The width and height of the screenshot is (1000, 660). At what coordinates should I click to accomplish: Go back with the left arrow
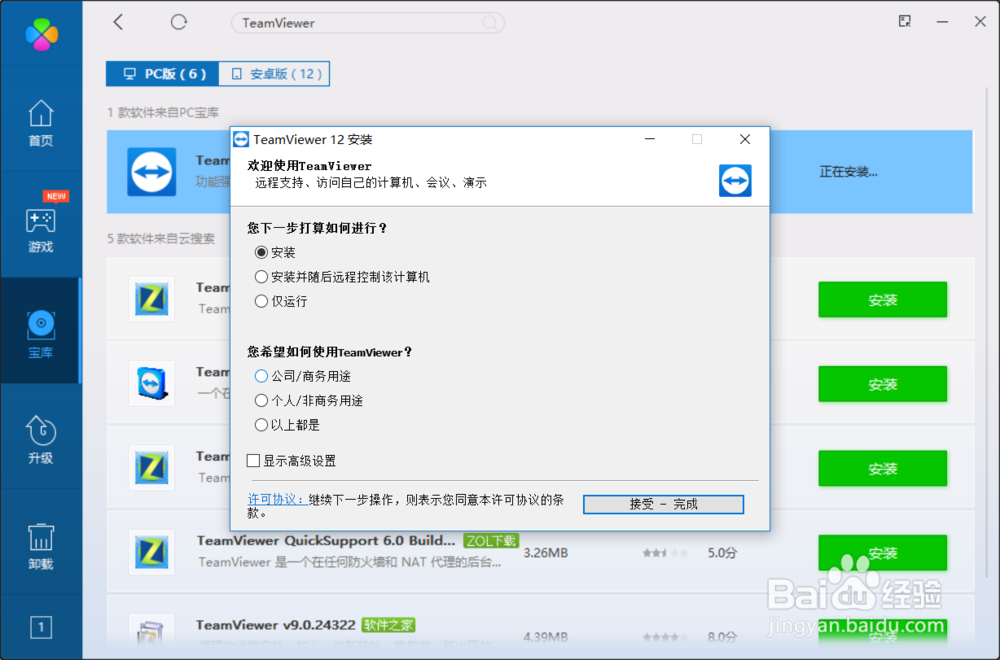tap(118, 22)
